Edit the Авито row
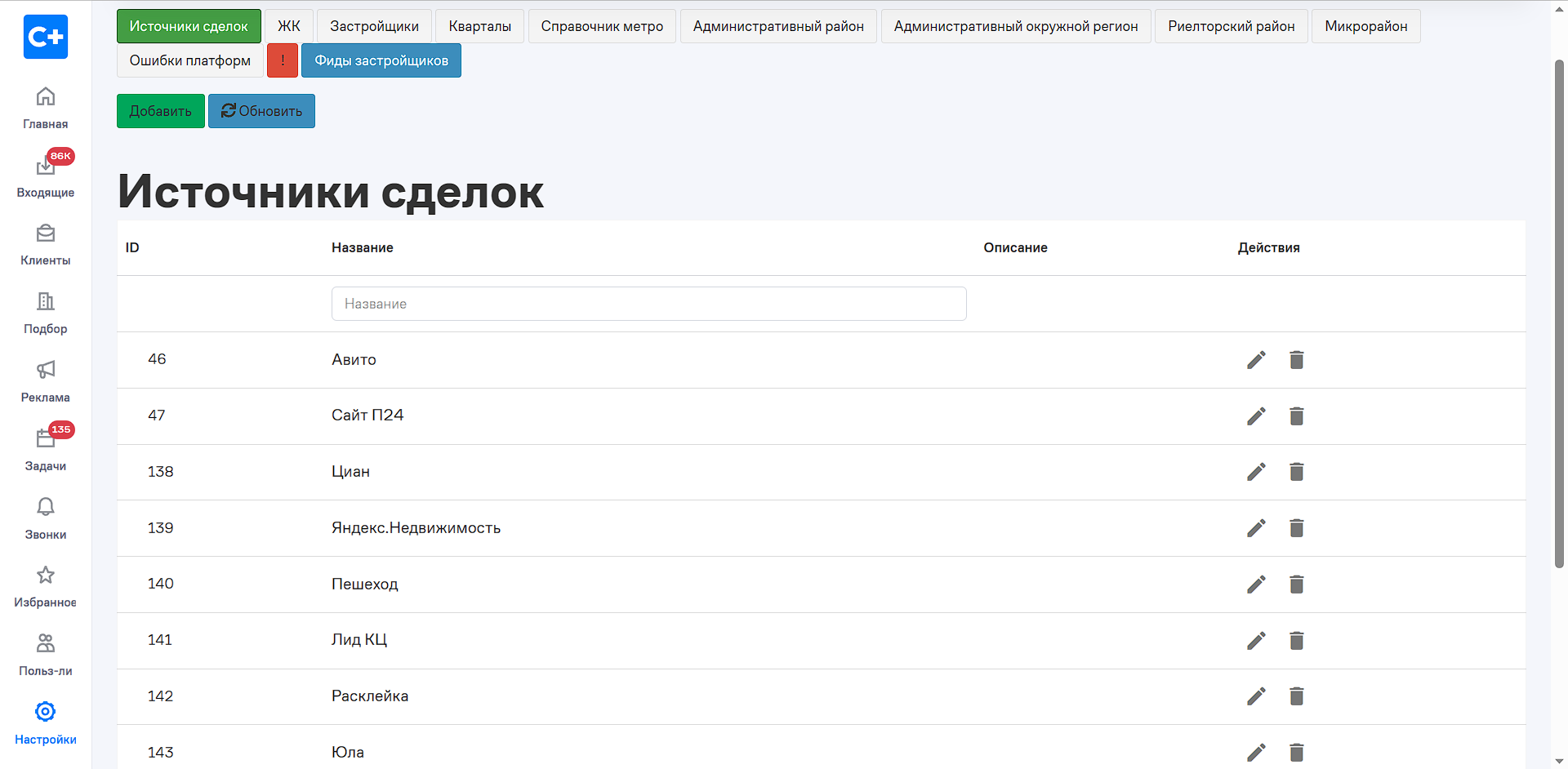 pos(1256,360)
